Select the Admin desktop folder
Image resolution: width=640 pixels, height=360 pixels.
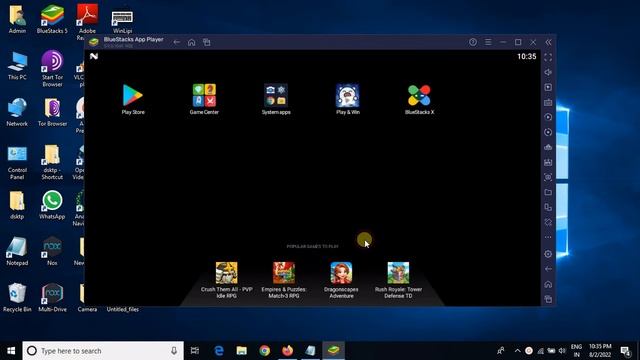click(17, 19)
